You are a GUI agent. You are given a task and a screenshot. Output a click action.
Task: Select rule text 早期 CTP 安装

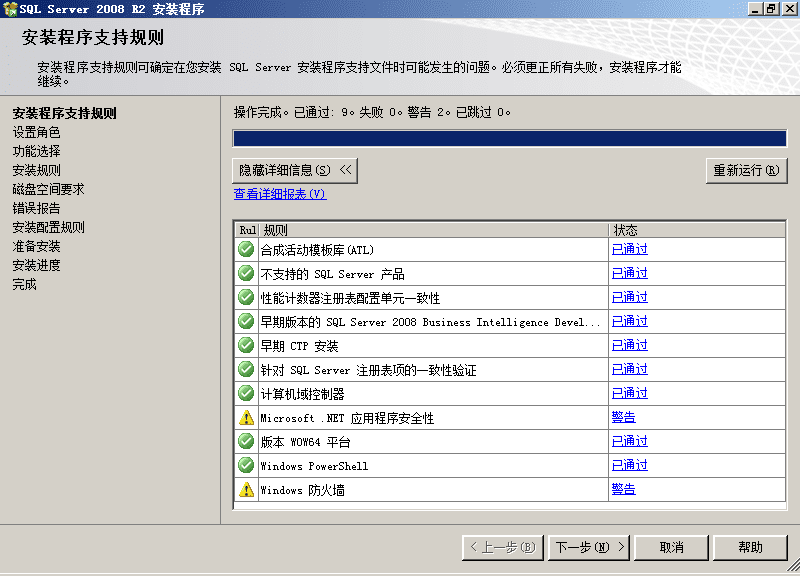pyautogui.click(x=299, y=346)
